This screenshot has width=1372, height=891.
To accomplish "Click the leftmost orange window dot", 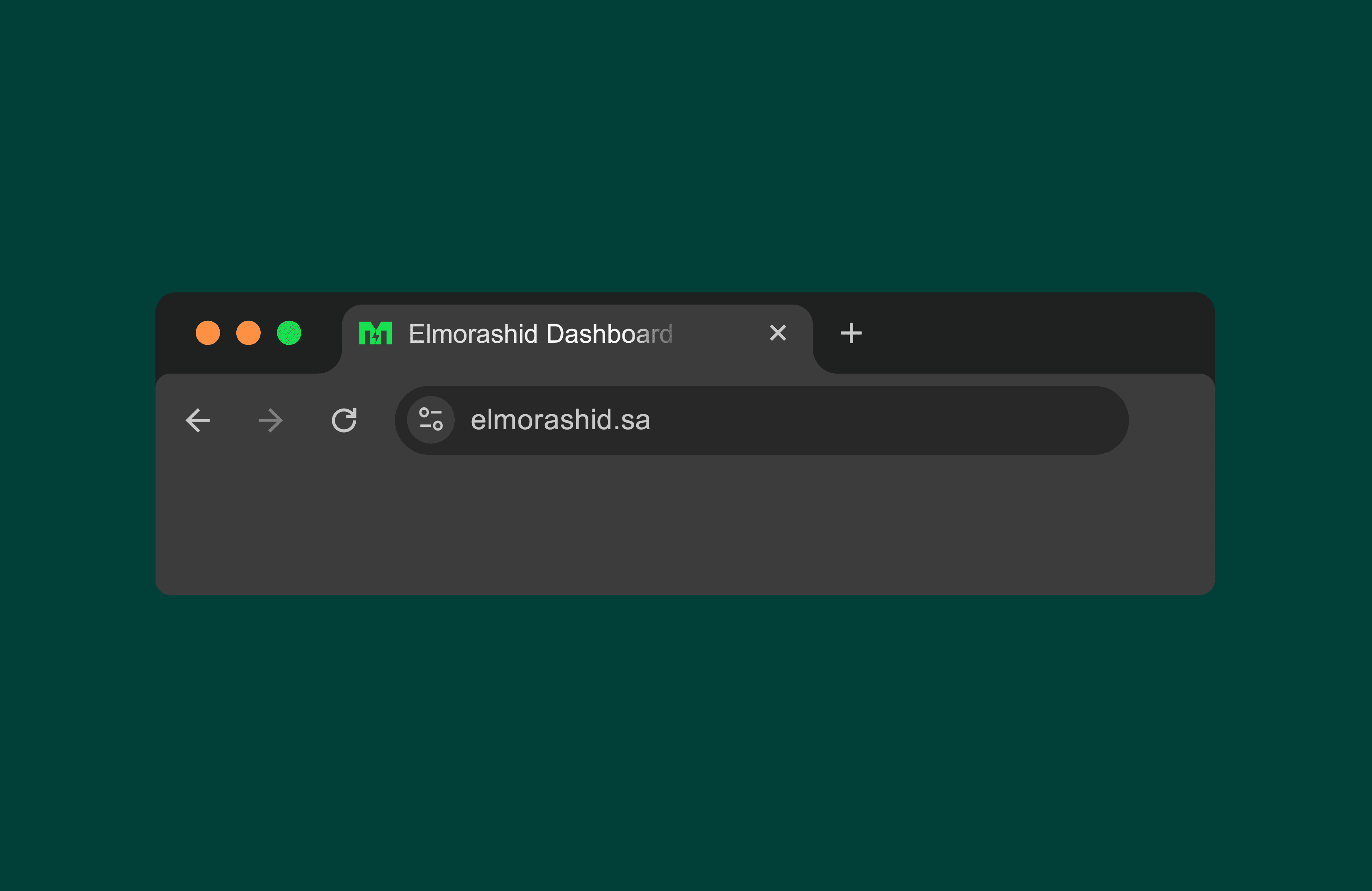I will click(x=207, y=333).
